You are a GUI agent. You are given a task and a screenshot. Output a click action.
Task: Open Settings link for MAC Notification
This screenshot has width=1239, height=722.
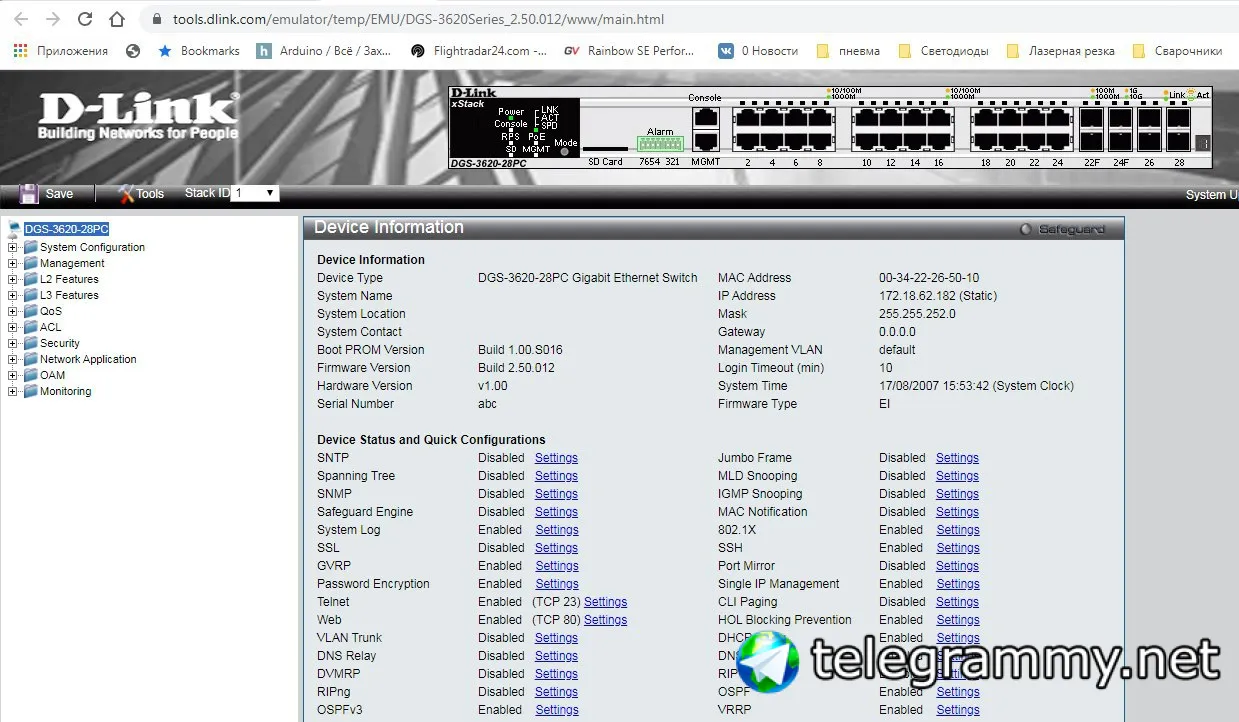[x=957, y=512]
